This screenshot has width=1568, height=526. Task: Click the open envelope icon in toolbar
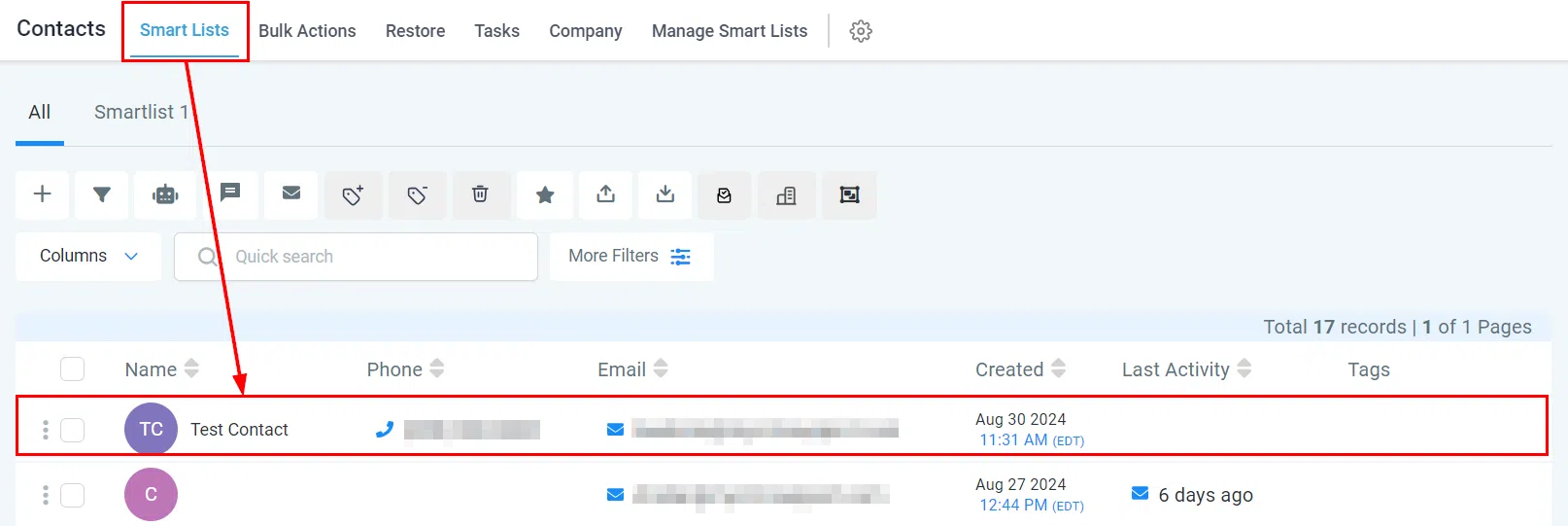coord(725,195)
